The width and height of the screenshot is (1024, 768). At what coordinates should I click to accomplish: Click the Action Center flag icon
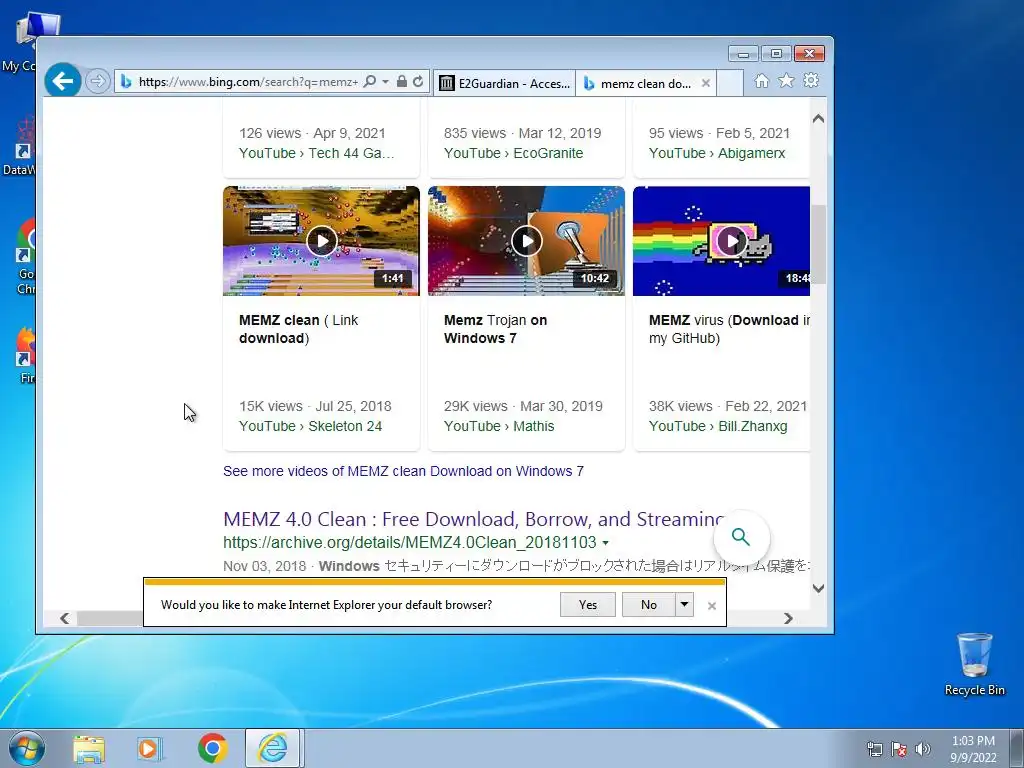click(899, 749)
